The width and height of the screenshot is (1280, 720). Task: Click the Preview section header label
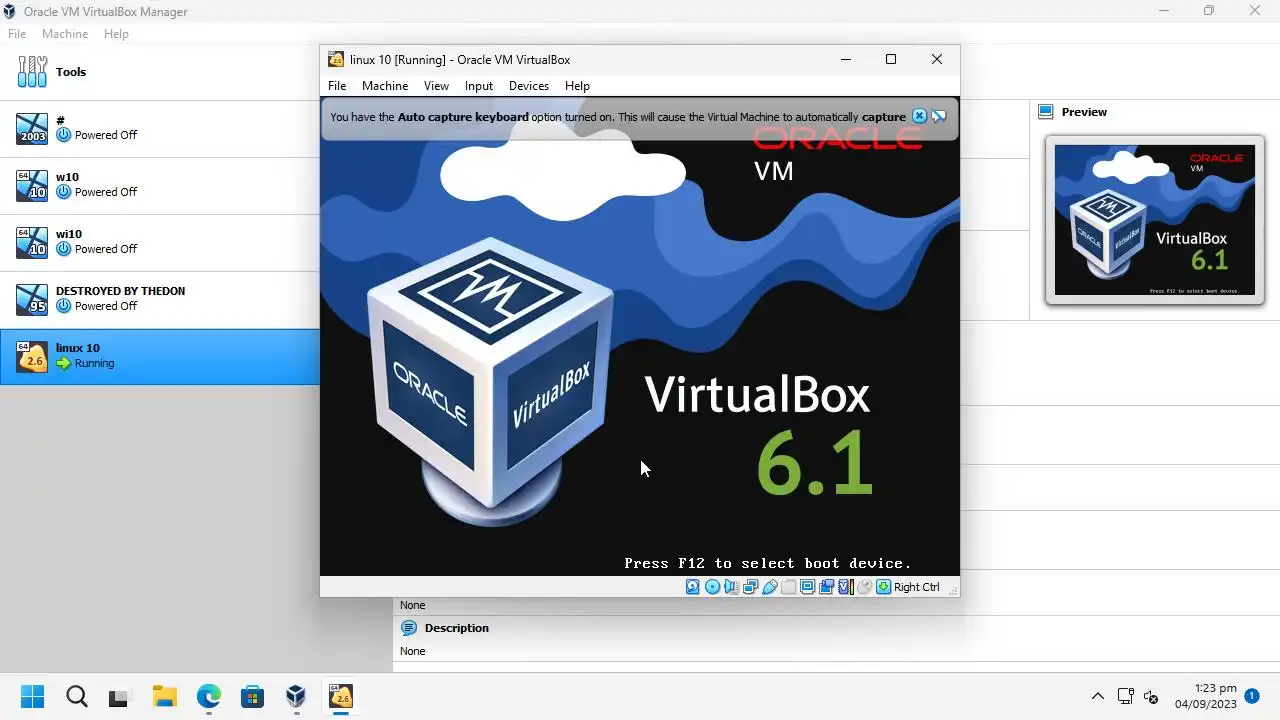pyautogui.click(x=1084, y=112)
